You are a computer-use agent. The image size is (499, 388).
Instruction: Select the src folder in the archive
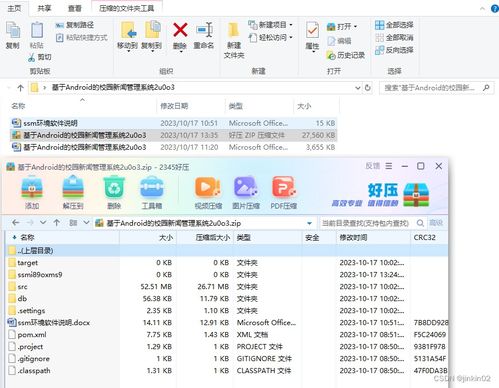(22, 287)
